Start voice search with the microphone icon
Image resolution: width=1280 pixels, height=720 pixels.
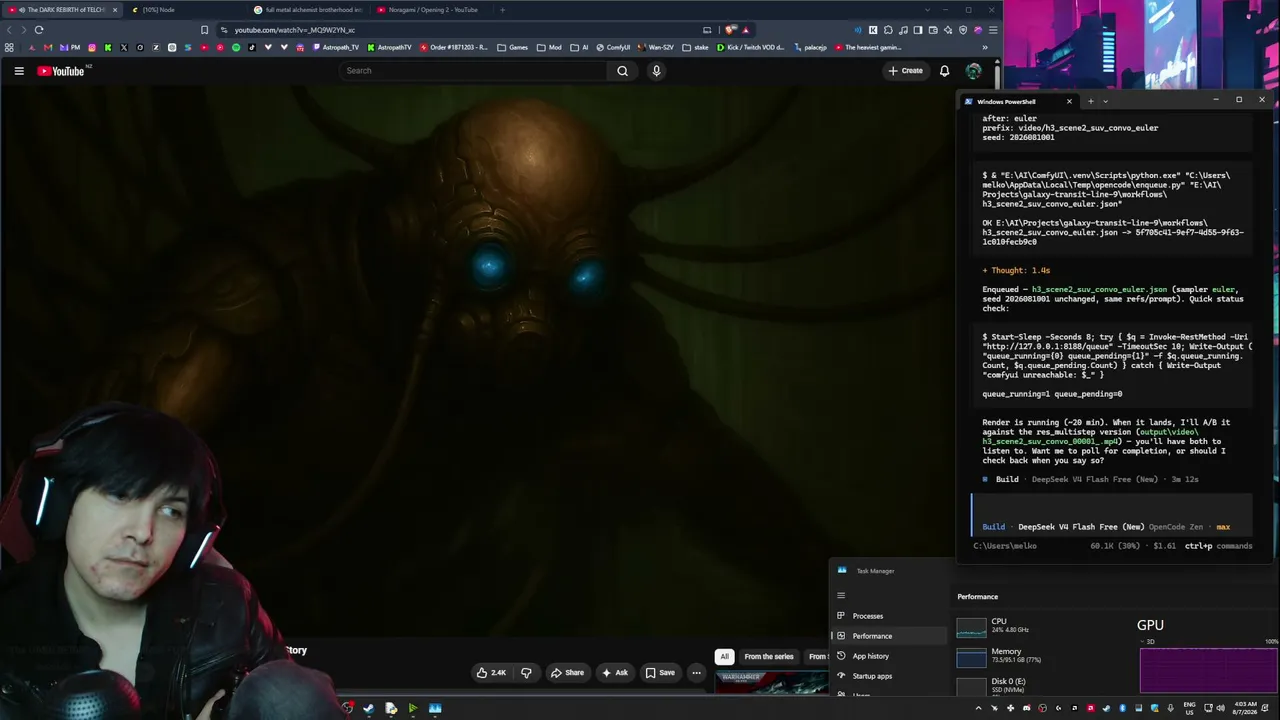656,71
